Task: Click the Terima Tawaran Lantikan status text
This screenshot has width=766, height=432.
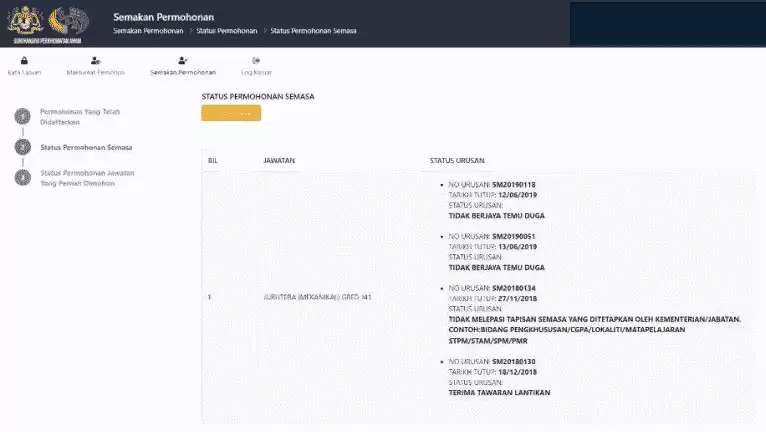Action: (499, 392)
